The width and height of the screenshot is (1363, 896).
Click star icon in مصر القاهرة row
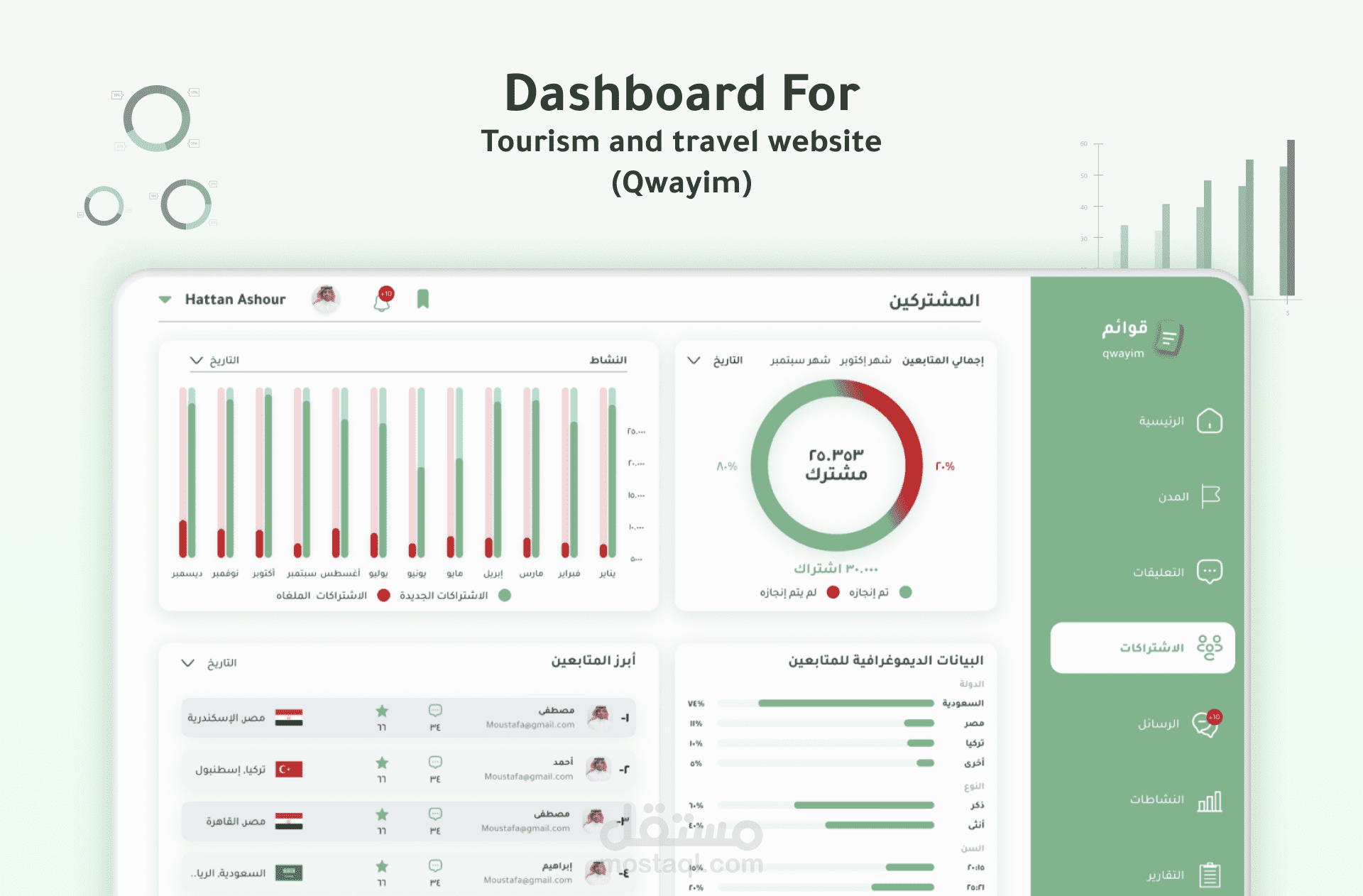pyautogui.click(x=382, y=814)
